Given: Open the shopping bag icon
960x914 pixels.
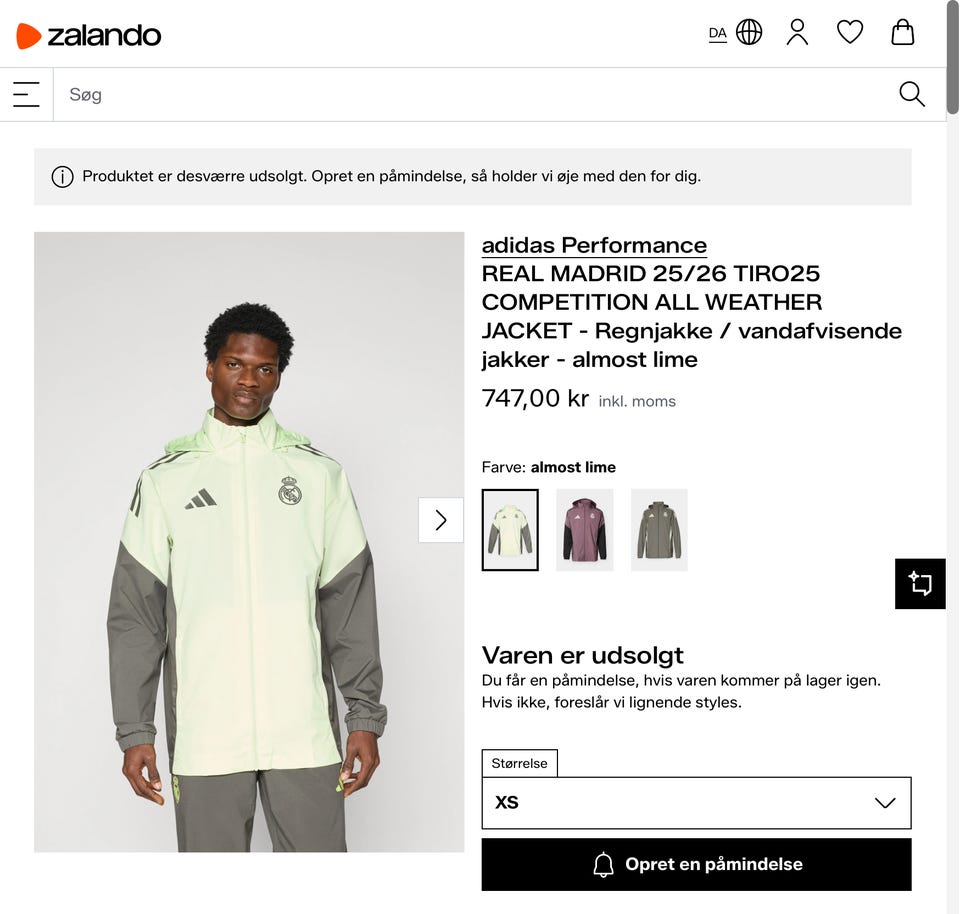Looking at the screenshot, I should pos(902,33).
